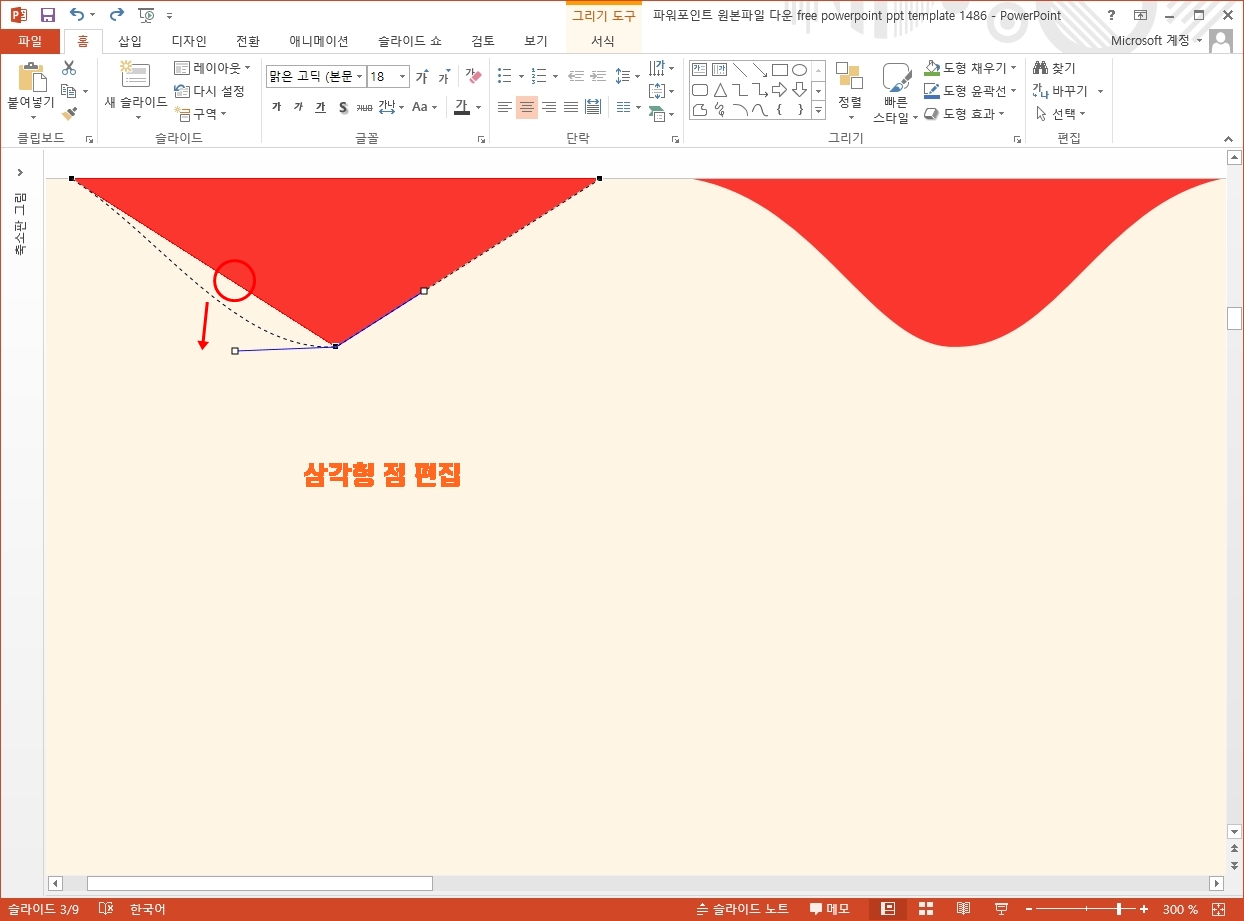
Task: Insert a new slide via slide icon
Action: (135, 75)
